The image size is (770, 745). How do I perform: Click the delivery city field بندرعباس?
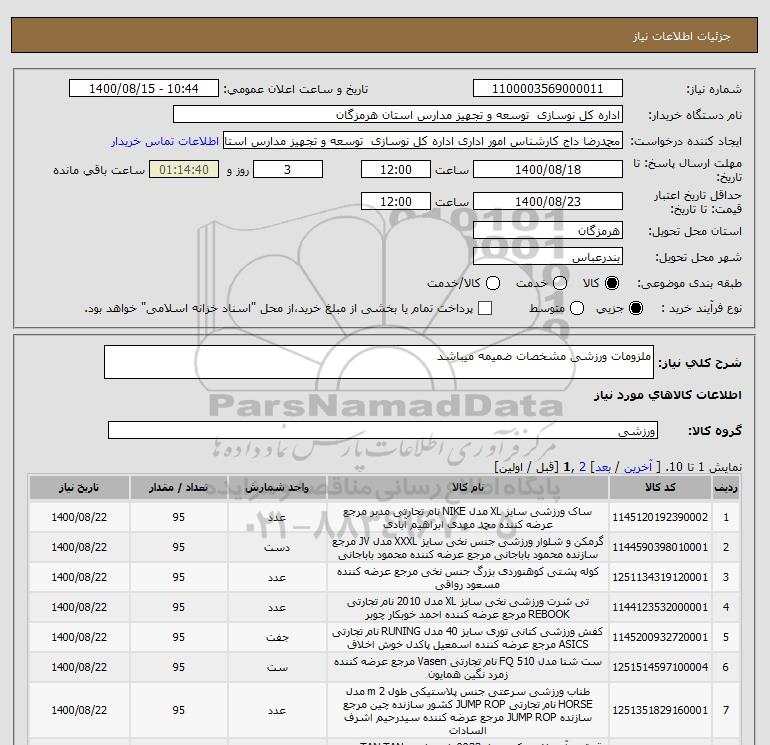coord(548,256)
